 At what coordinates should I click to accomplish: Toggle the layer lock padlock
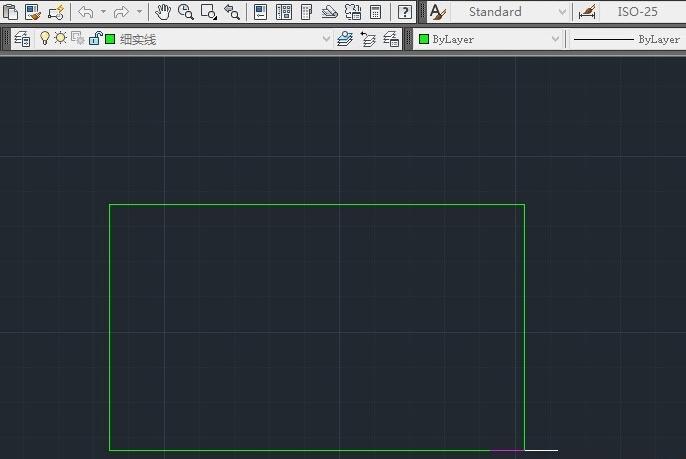[x=95, y=39]
